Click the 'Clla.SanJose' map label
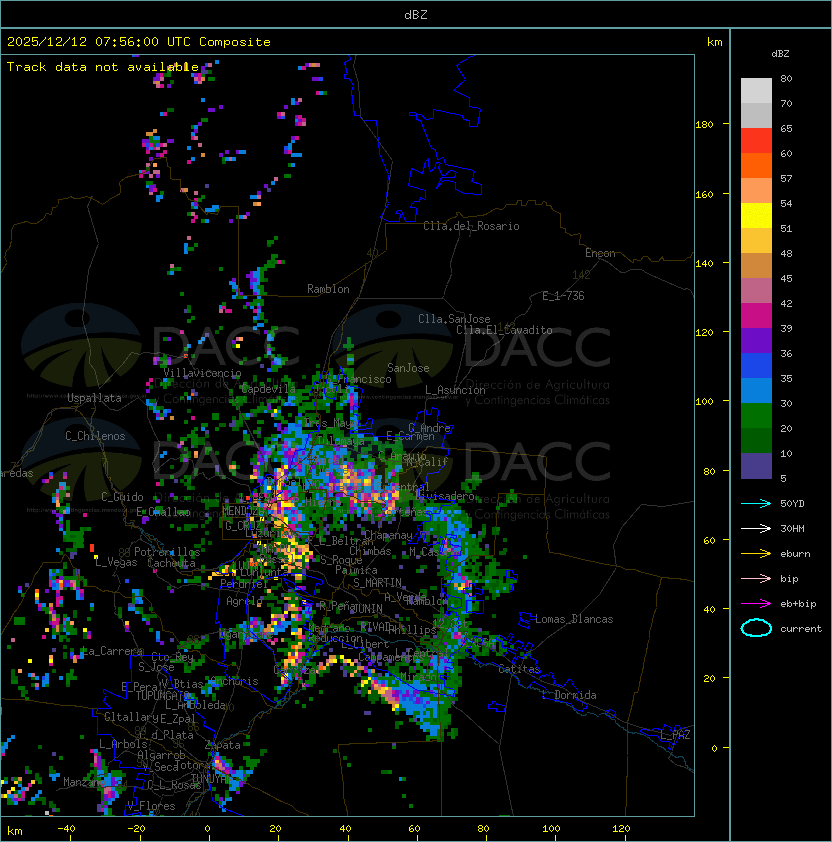This screenshot has width=832, height=842. pyautogui.click(x=454, y=319)
